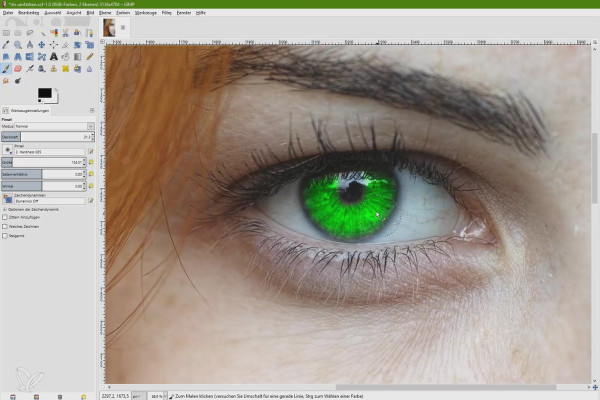
Task: Open the Ebene menu
Action: coord(105,13)
